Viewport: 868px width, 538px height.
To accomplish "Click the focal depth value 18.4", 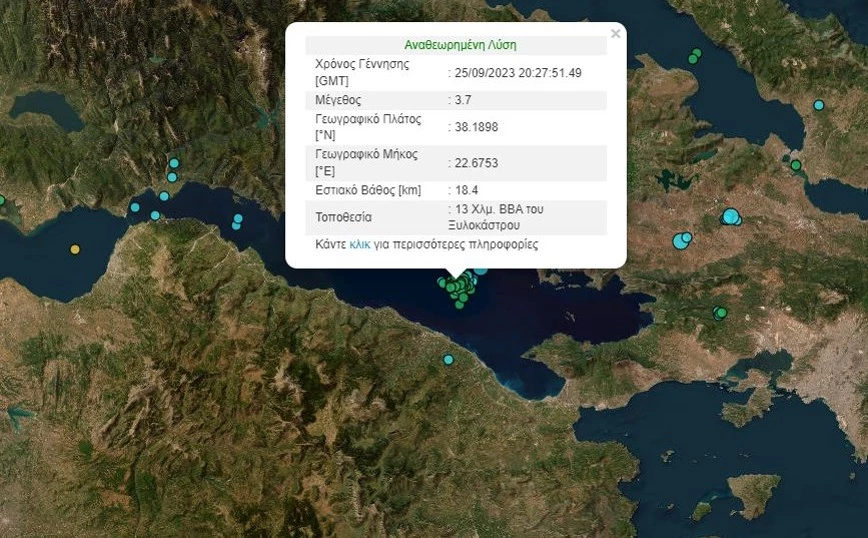I will 467,190.
